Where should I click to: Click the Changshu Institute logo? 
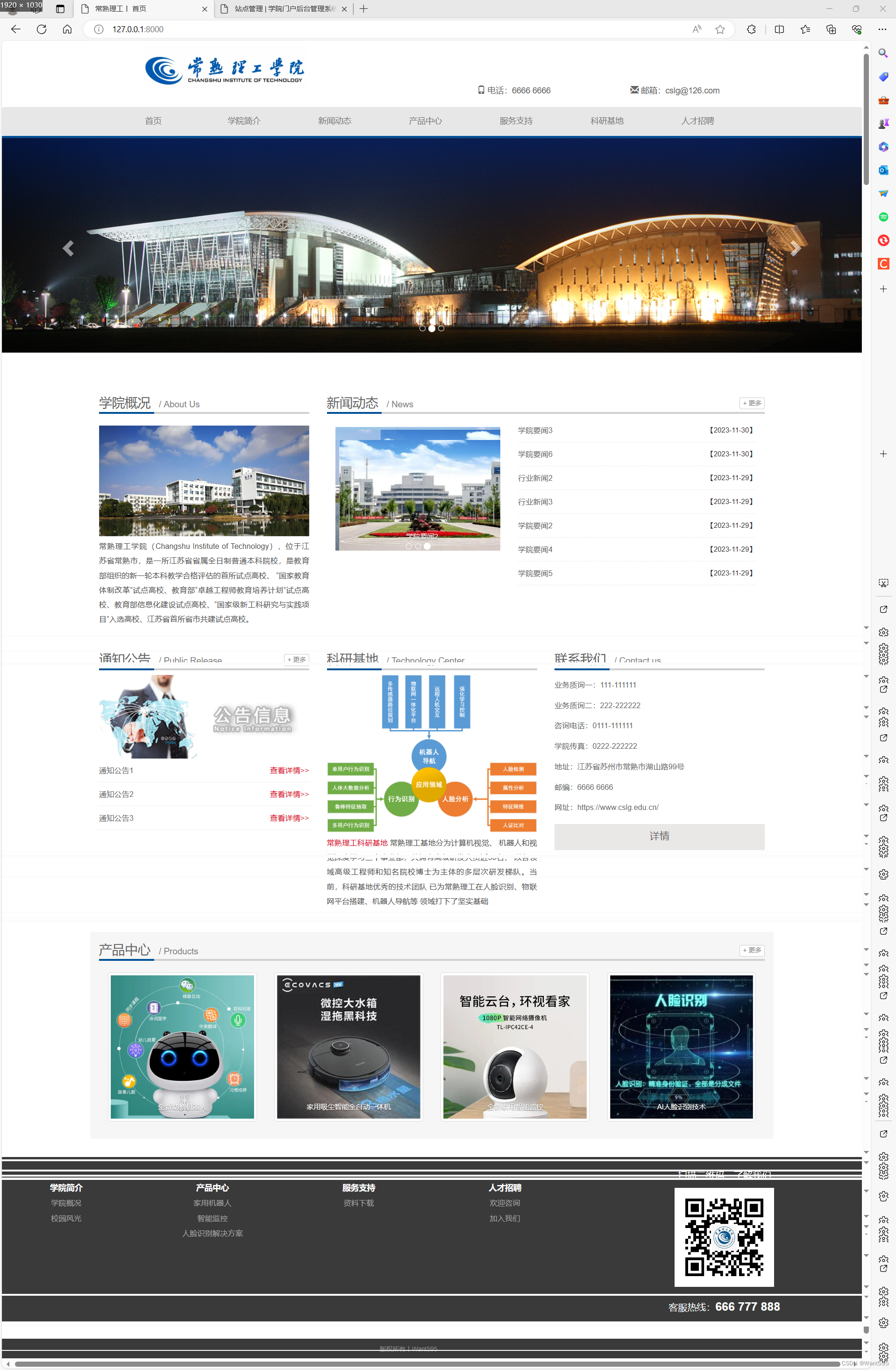click(225, 70)
